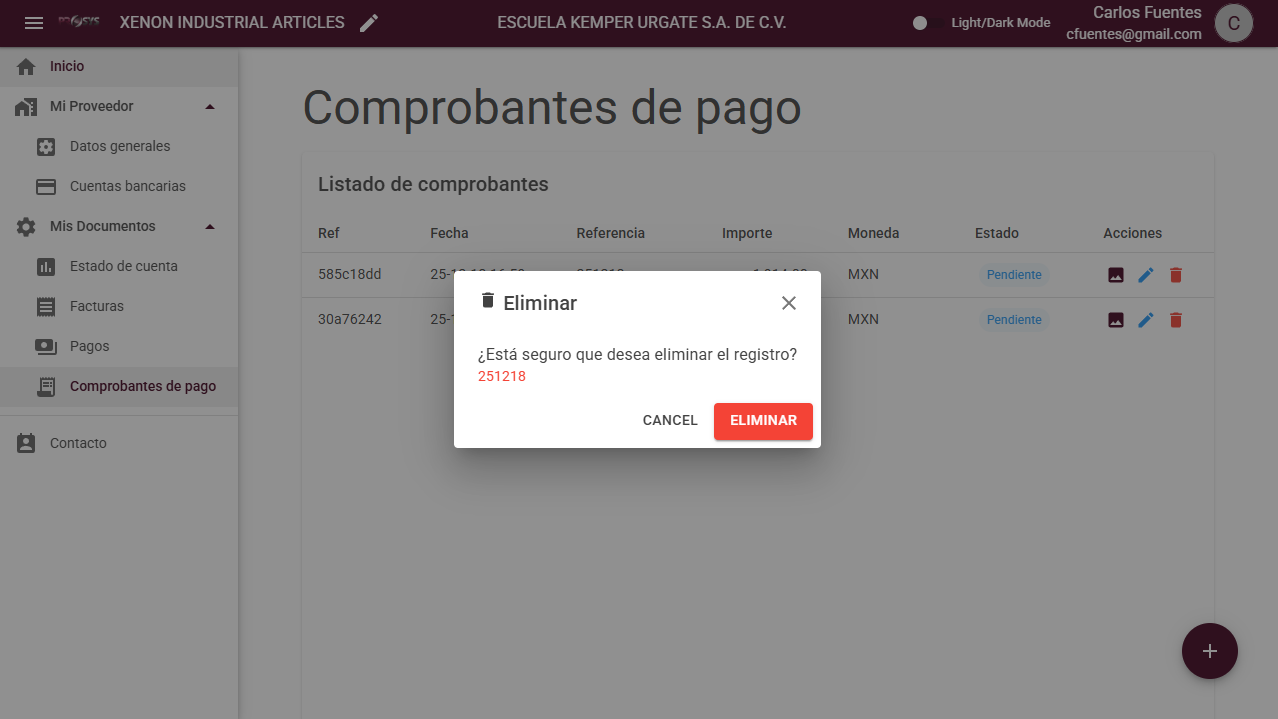The width and height of the screenshot is (1278, 719).
Task: Go to Inicio in sidebar
Action: (67, 66)
